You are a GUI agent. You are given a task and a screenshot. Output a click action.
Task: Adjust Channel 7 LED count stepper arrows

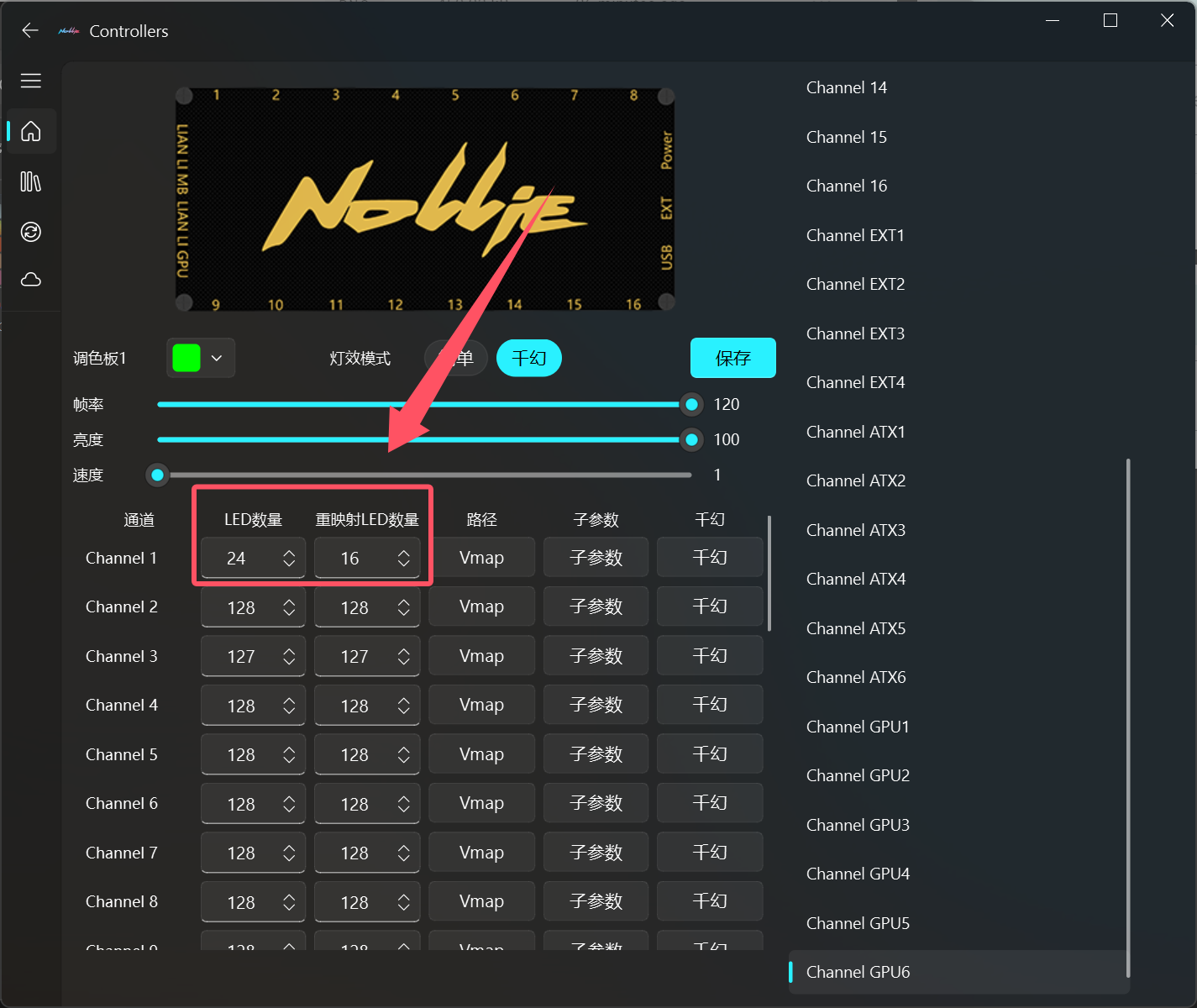(289, 853)
